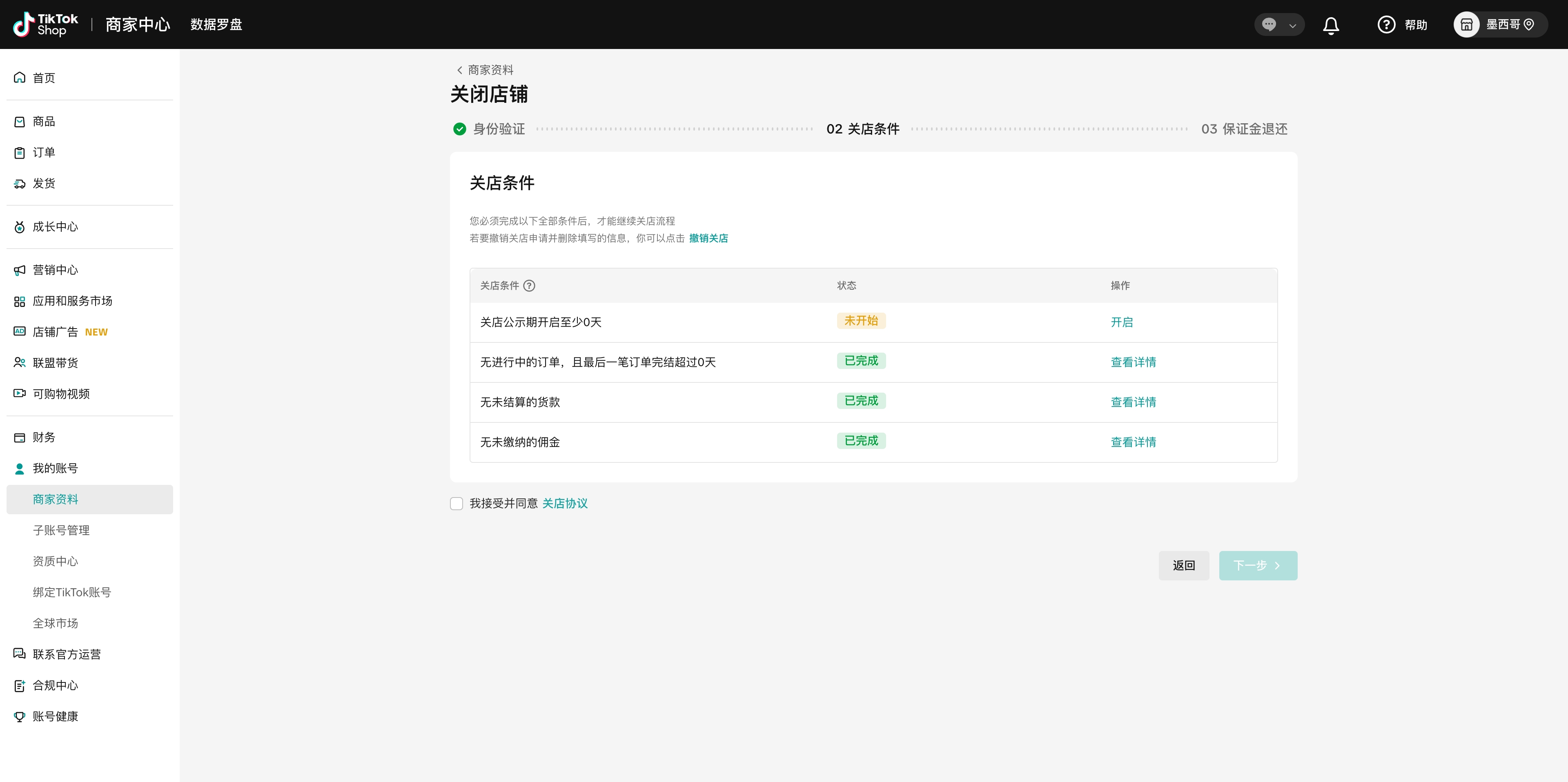Viewport: 1568px width, 782px height.
Task: Open the 数据罗盘 top menu
Action: coord(216,24)
